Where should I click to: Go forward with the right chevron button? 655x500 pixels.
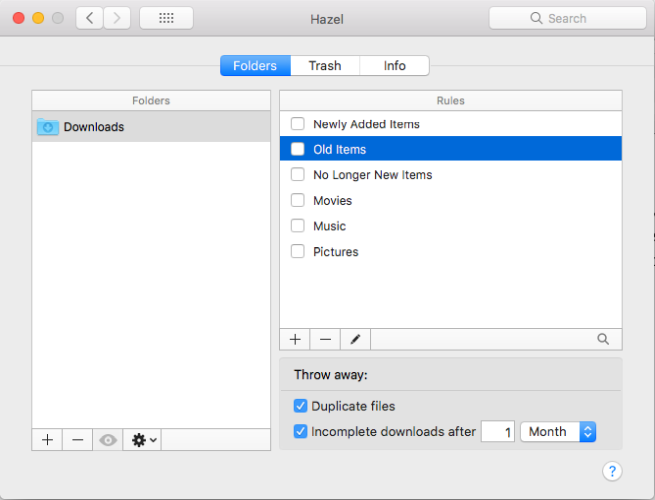coord(117,18)
